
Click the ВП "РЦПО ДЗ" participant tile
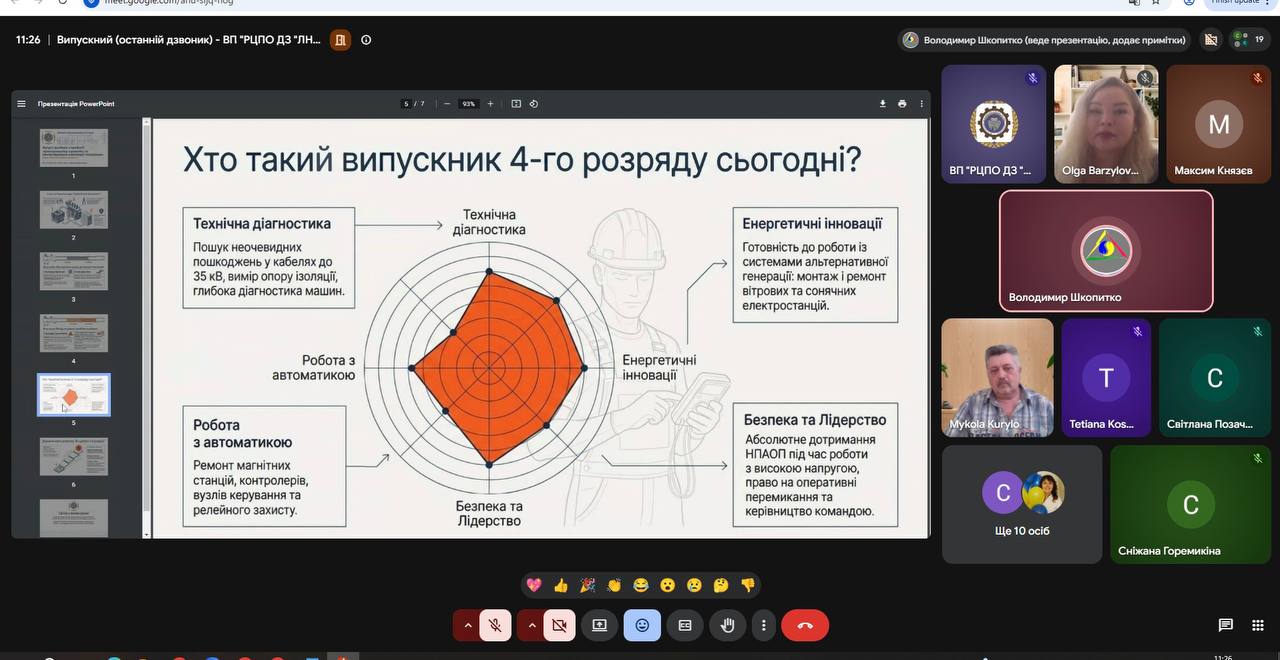pos(994,124)
